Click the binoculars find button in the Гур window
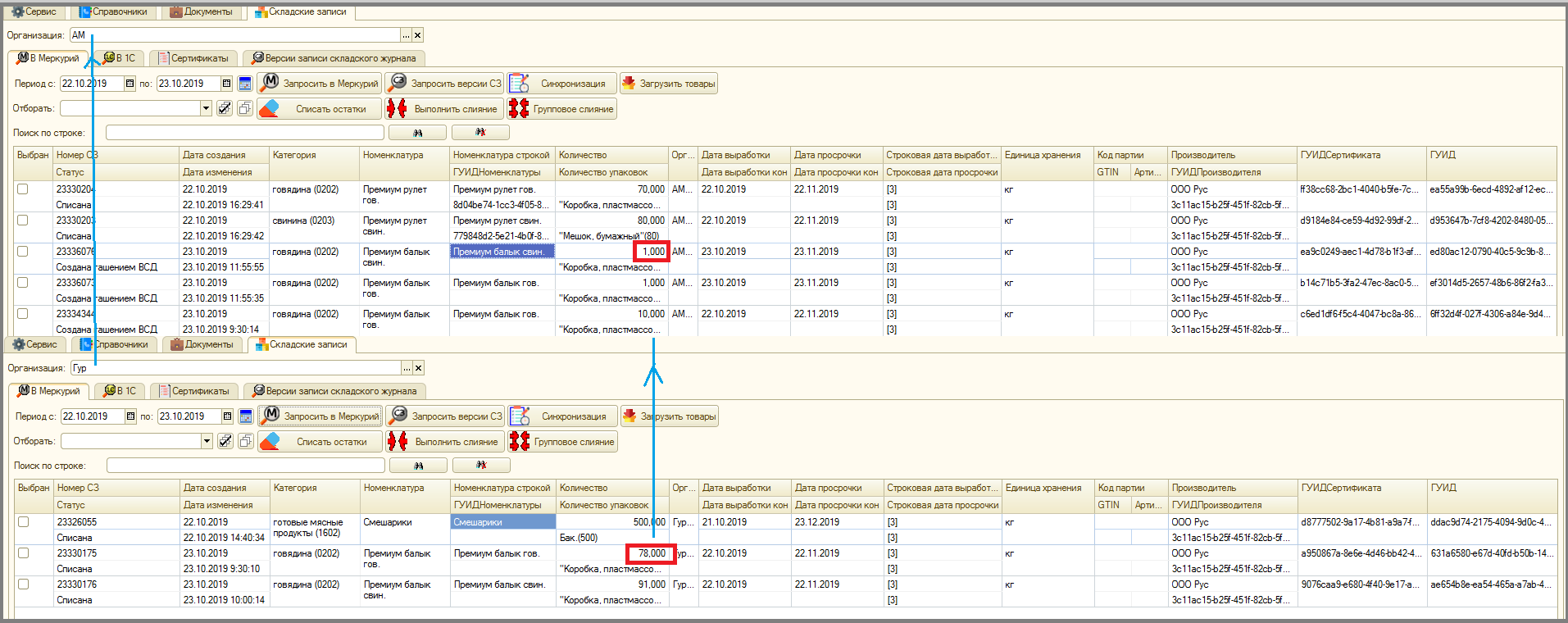 (x=418, y=466)
